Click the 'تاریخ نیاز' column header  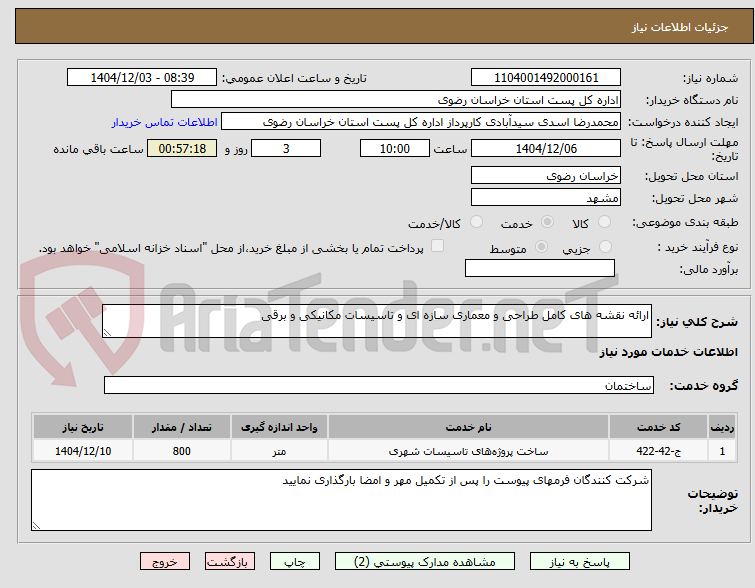coord(83,427)
